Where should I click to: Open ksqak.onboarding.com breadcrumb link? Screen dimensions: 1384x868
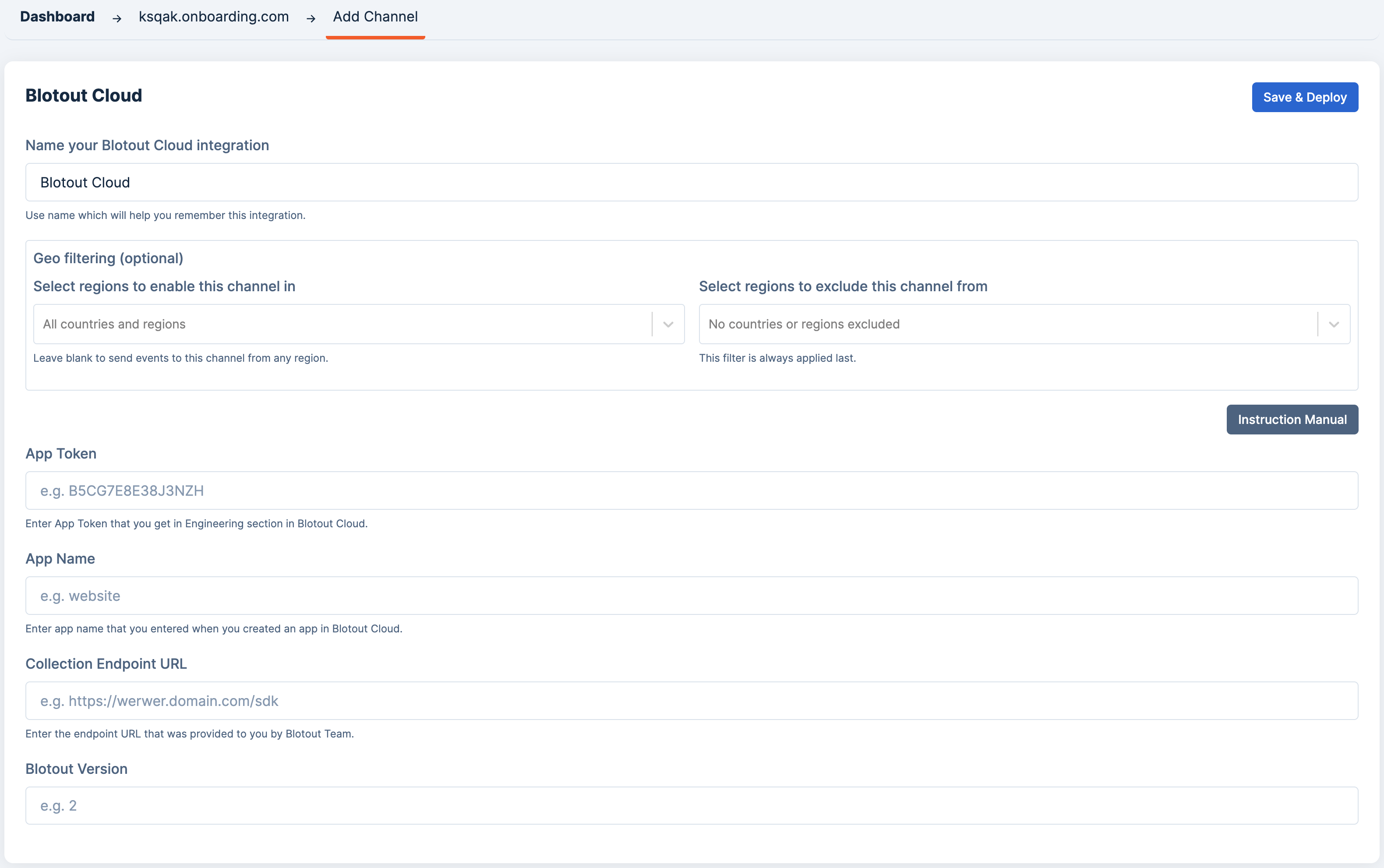(x=214, y=17)
